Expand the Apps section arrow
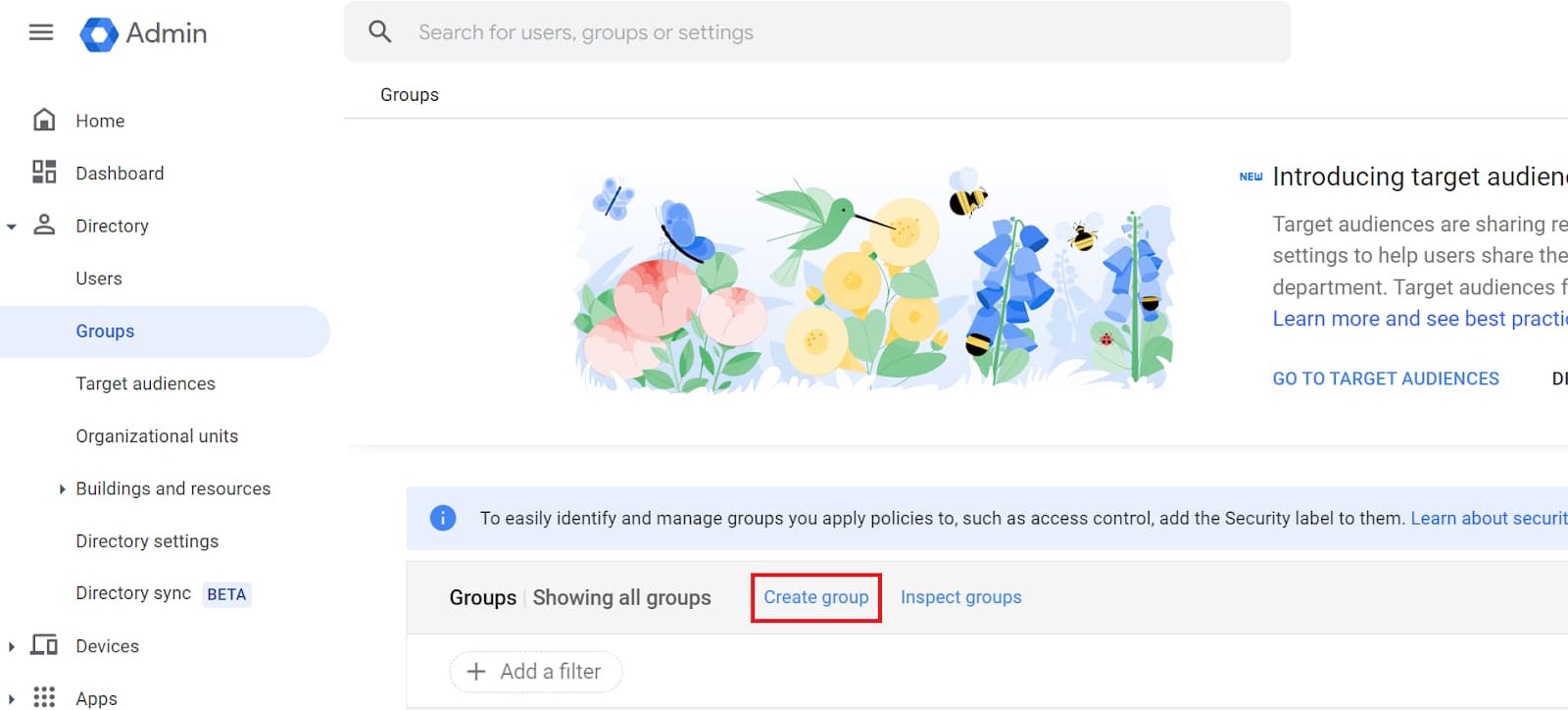Viewport: 1568px width, 710px height. tap(12, 699)
